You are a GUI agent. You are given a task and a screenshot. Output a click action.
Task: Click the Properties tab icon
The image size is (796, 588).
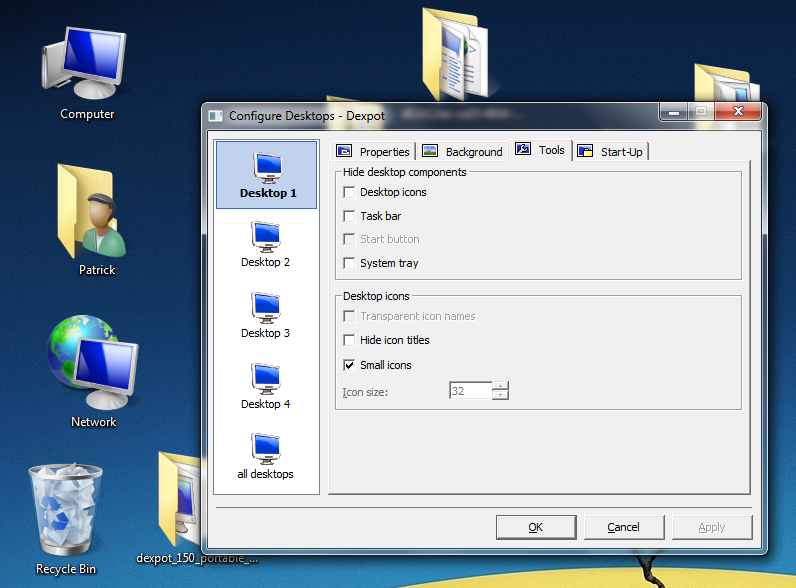(x=344, y=151)
